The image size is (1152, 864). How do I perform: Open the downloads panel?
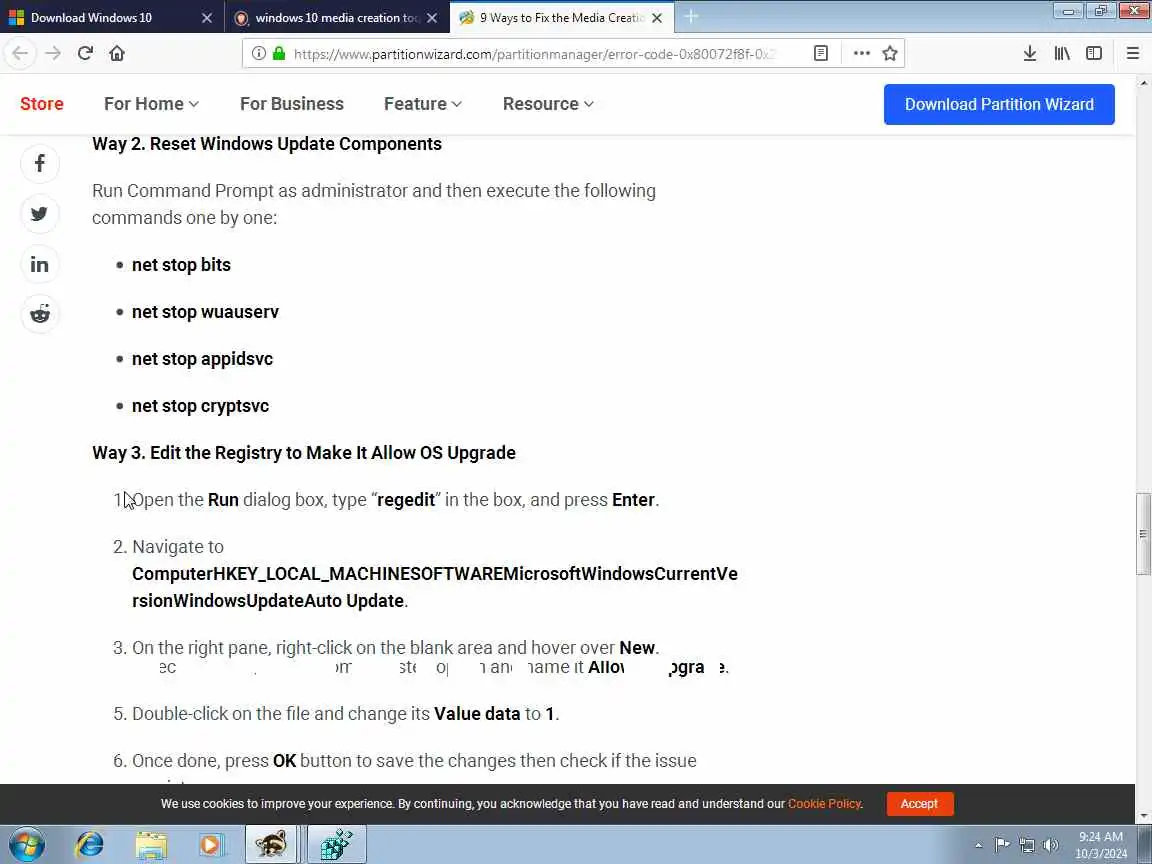tap(1030, 53)
